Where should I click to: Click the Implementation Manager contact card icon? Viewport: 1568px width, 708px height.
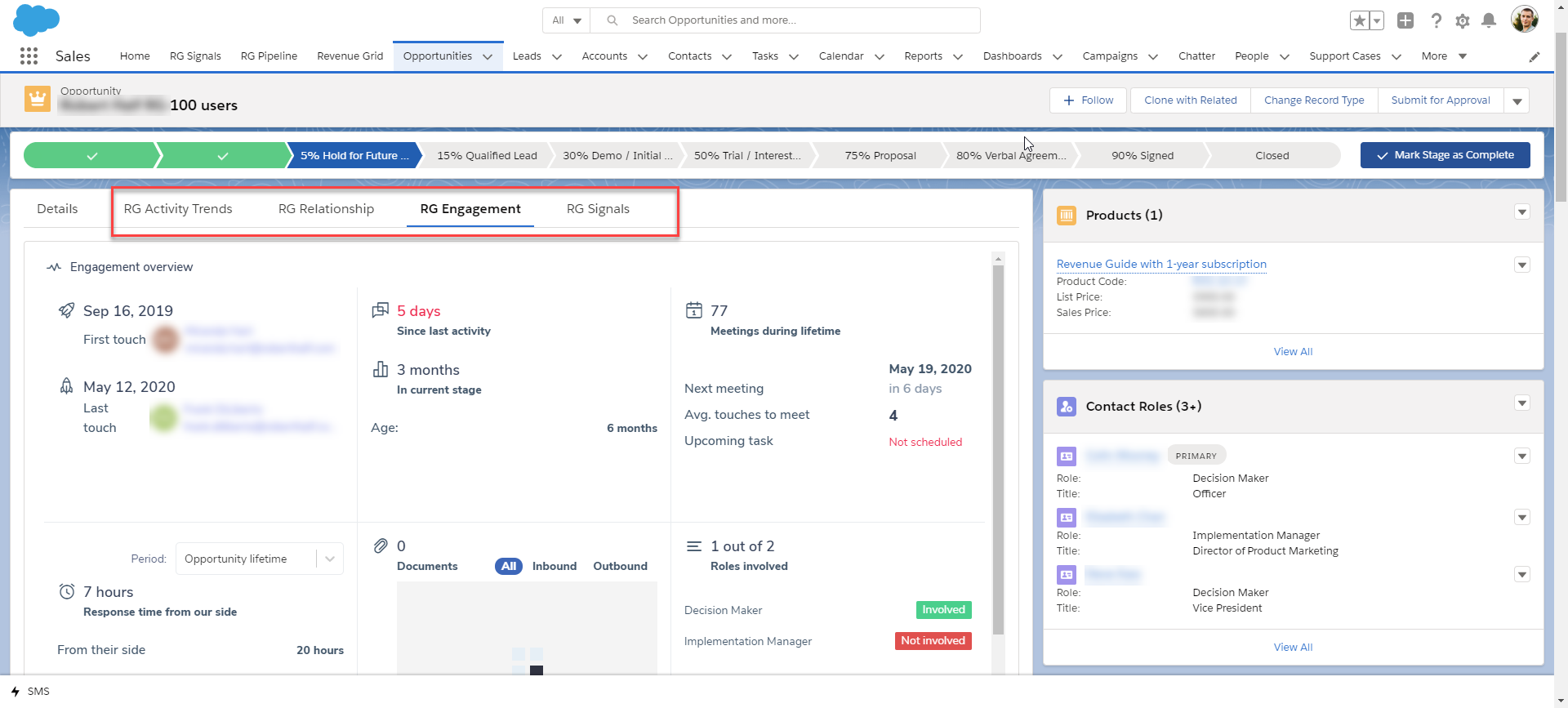click(1067, 518)
